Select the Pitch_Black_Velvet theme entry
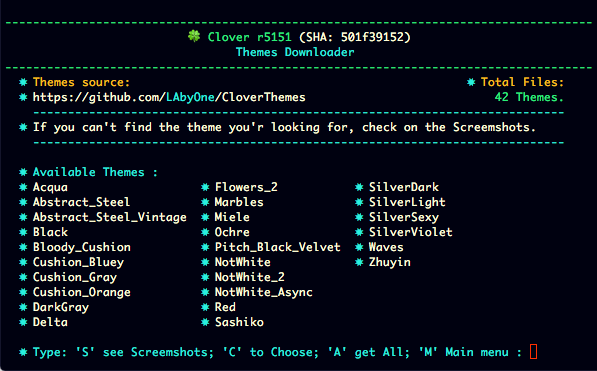Image resolution: width=597 pixels, height=371 pixels. [x=278, y=247]
